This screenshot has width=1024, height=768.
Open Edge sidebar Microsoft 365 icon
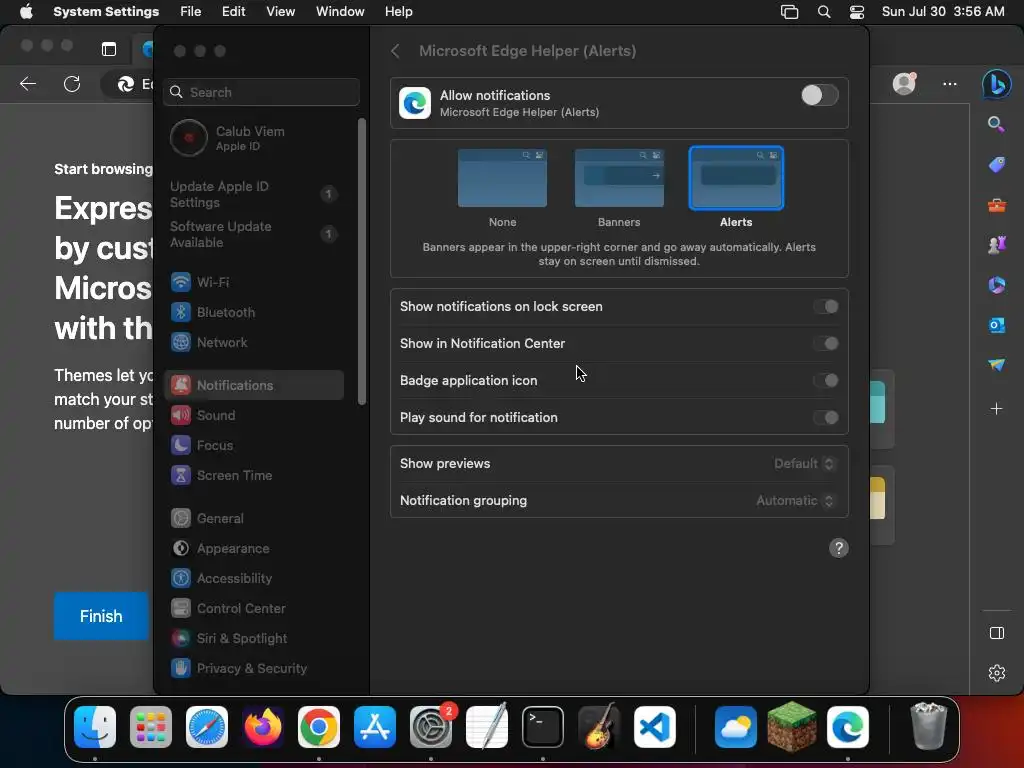[997, 285]
